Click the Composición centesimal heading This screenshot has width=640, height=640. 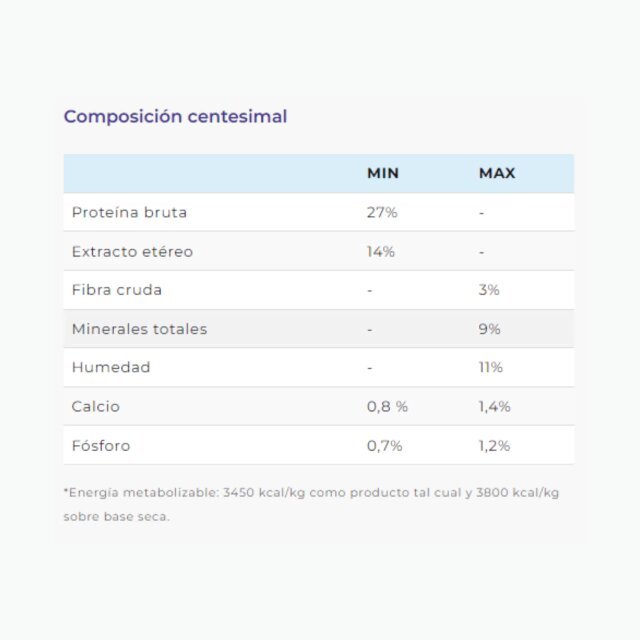tap(176, 117)
